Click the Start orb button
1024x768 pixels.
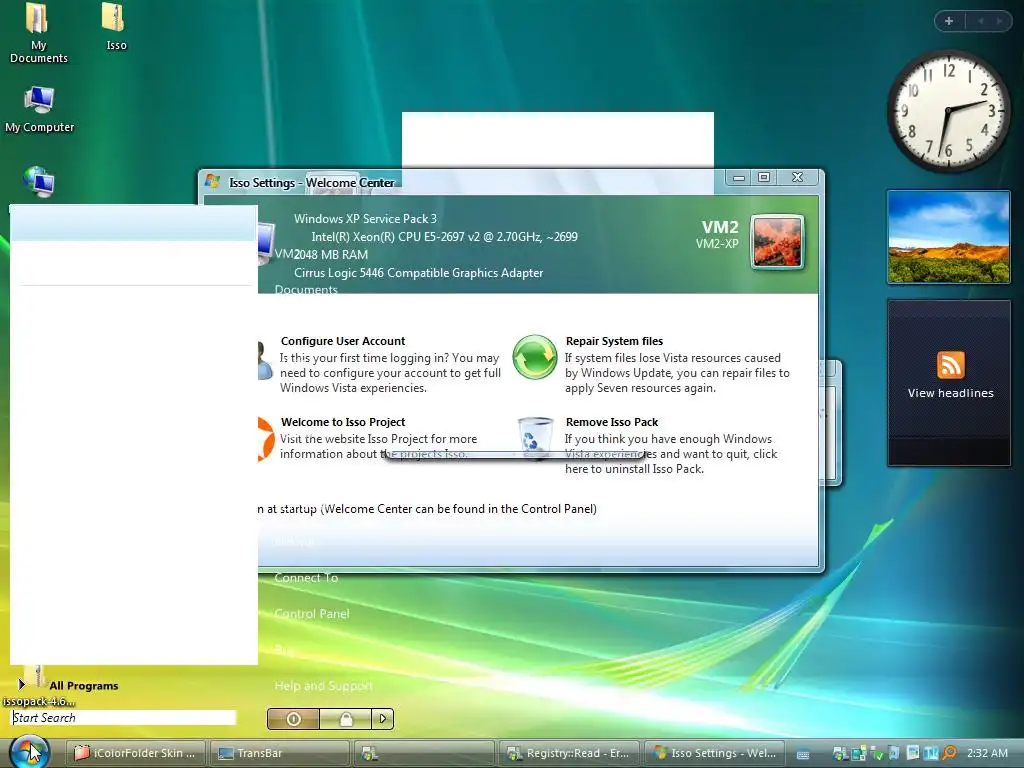point(29,752)
